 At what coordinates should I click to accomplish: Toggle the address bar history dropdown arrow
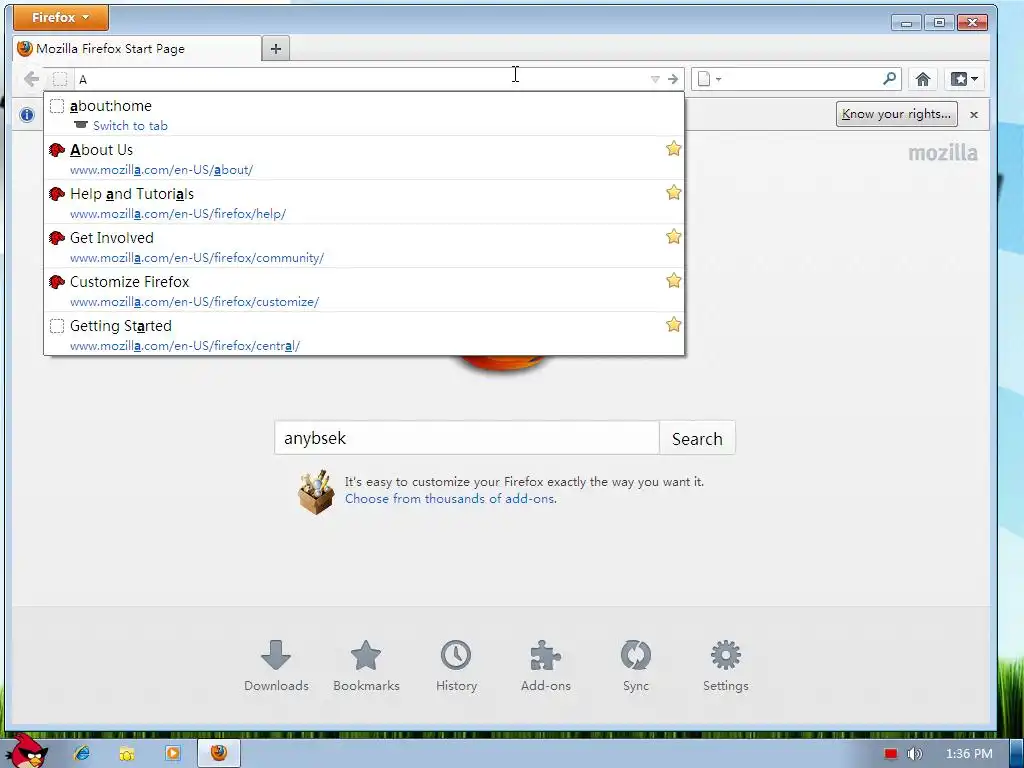(655, 79)
